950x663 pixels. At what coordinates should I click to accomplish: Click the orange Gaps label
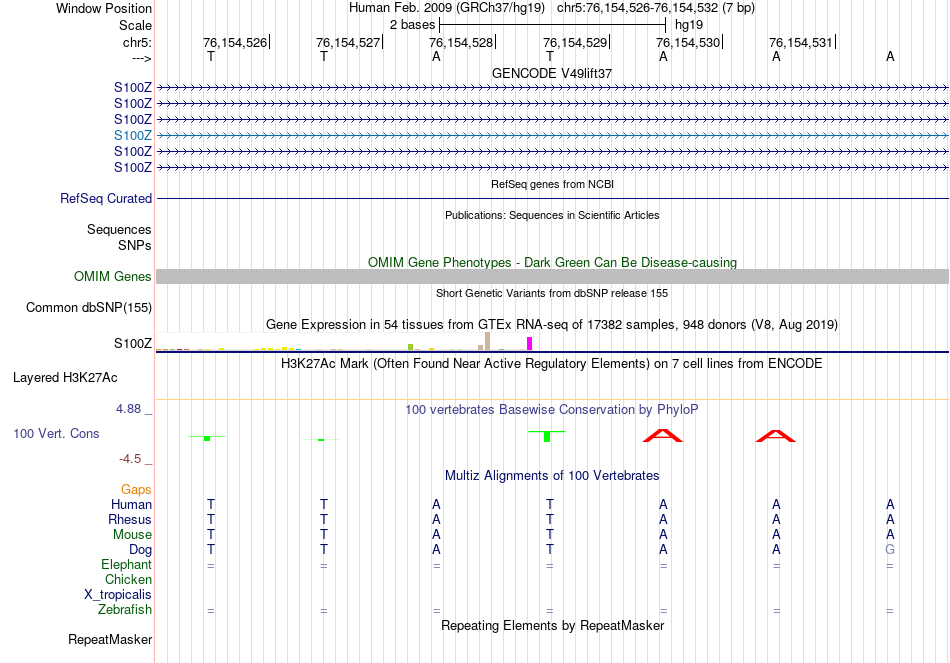tap(136, 489)
